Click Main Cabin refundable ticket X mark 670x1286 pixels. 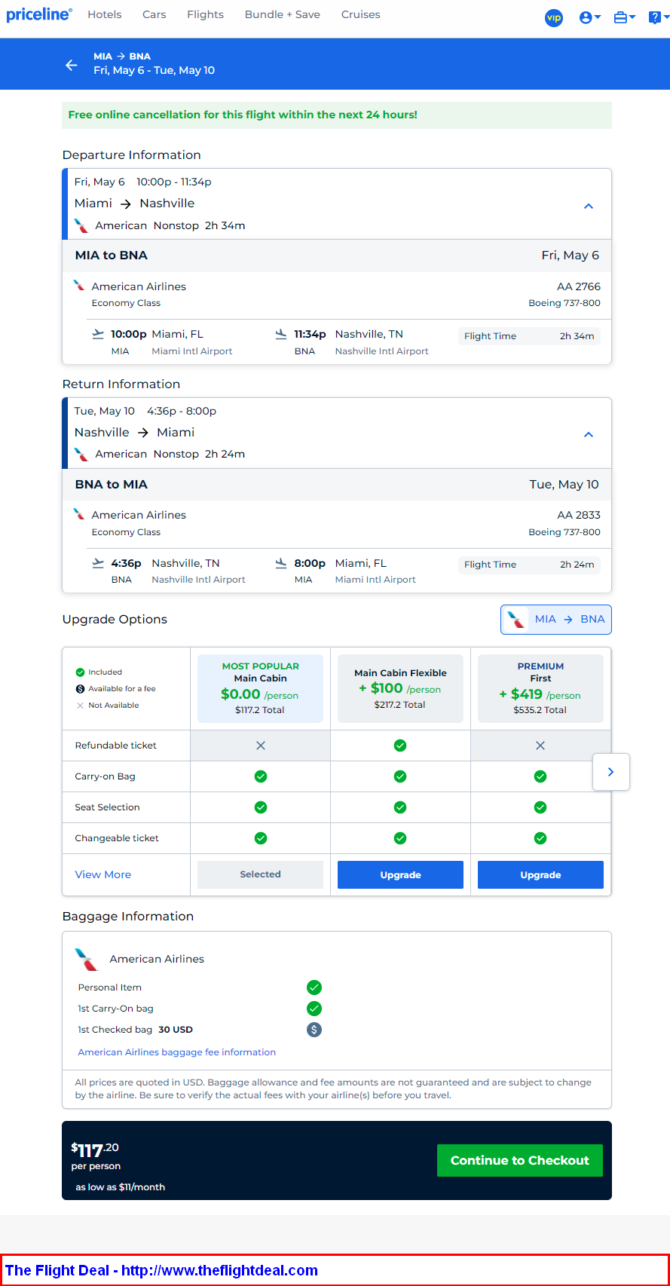260,745
